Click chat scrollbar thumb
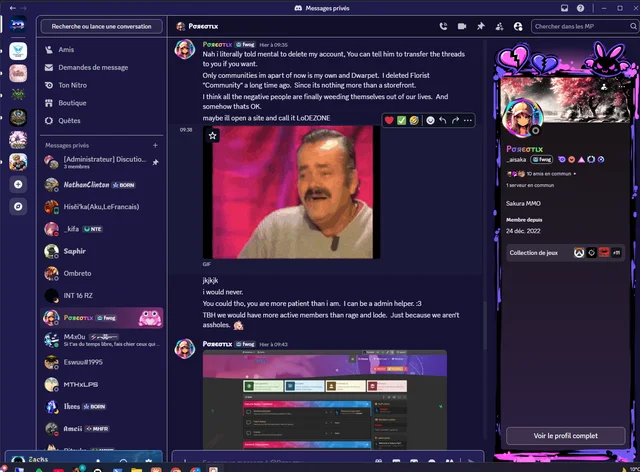640x472 pixels. pos(485,325)
